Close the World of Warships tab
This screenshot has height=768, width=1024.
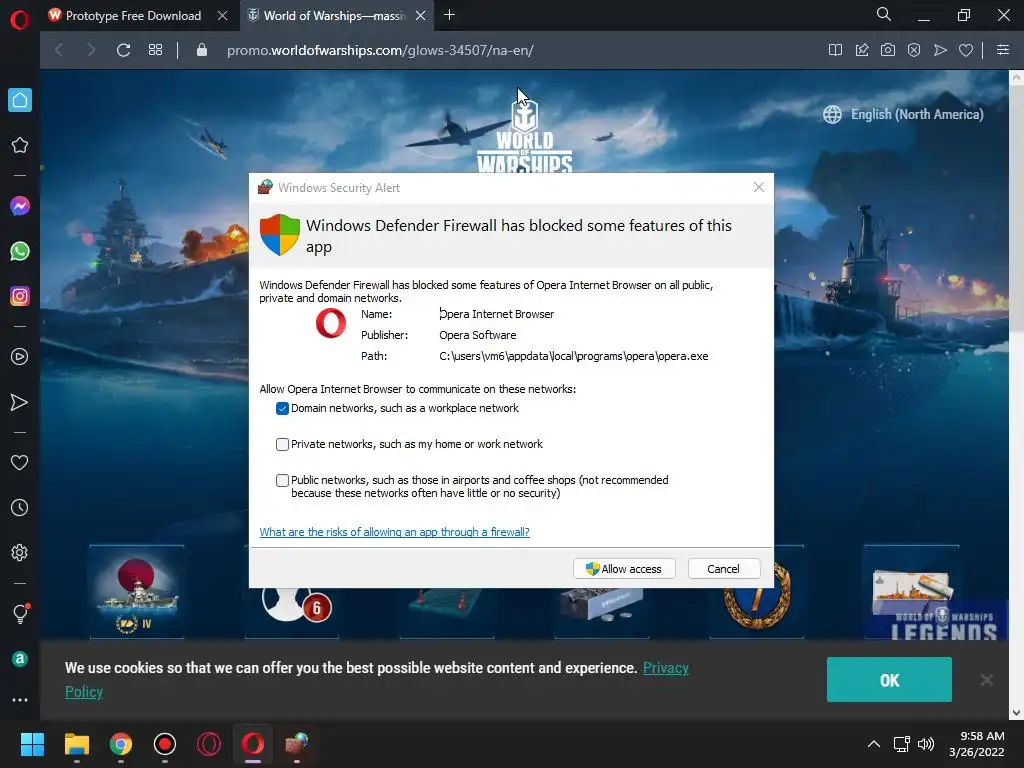point(421,16)
